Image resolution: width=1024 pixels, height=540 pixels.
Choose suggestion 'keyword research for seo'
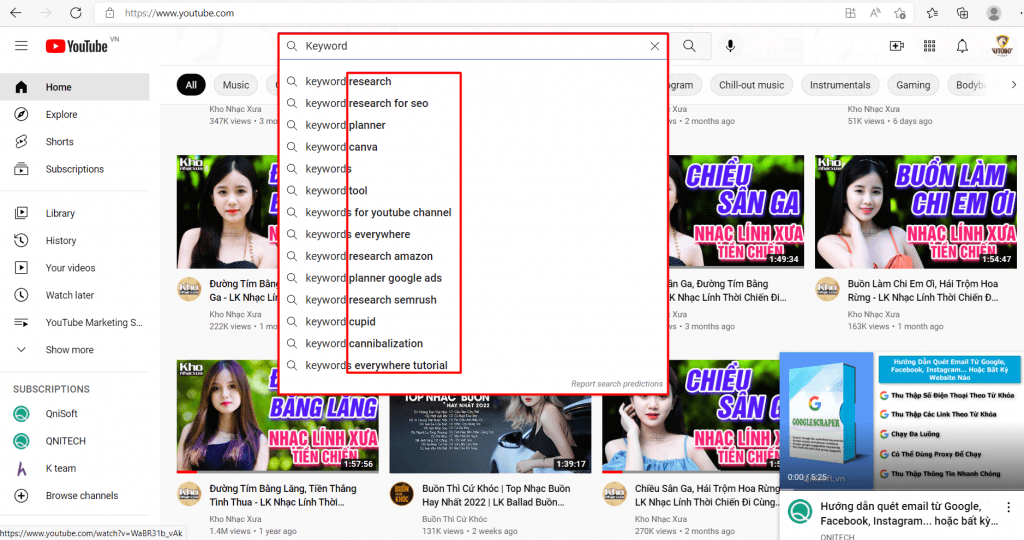tap(473, 103)
